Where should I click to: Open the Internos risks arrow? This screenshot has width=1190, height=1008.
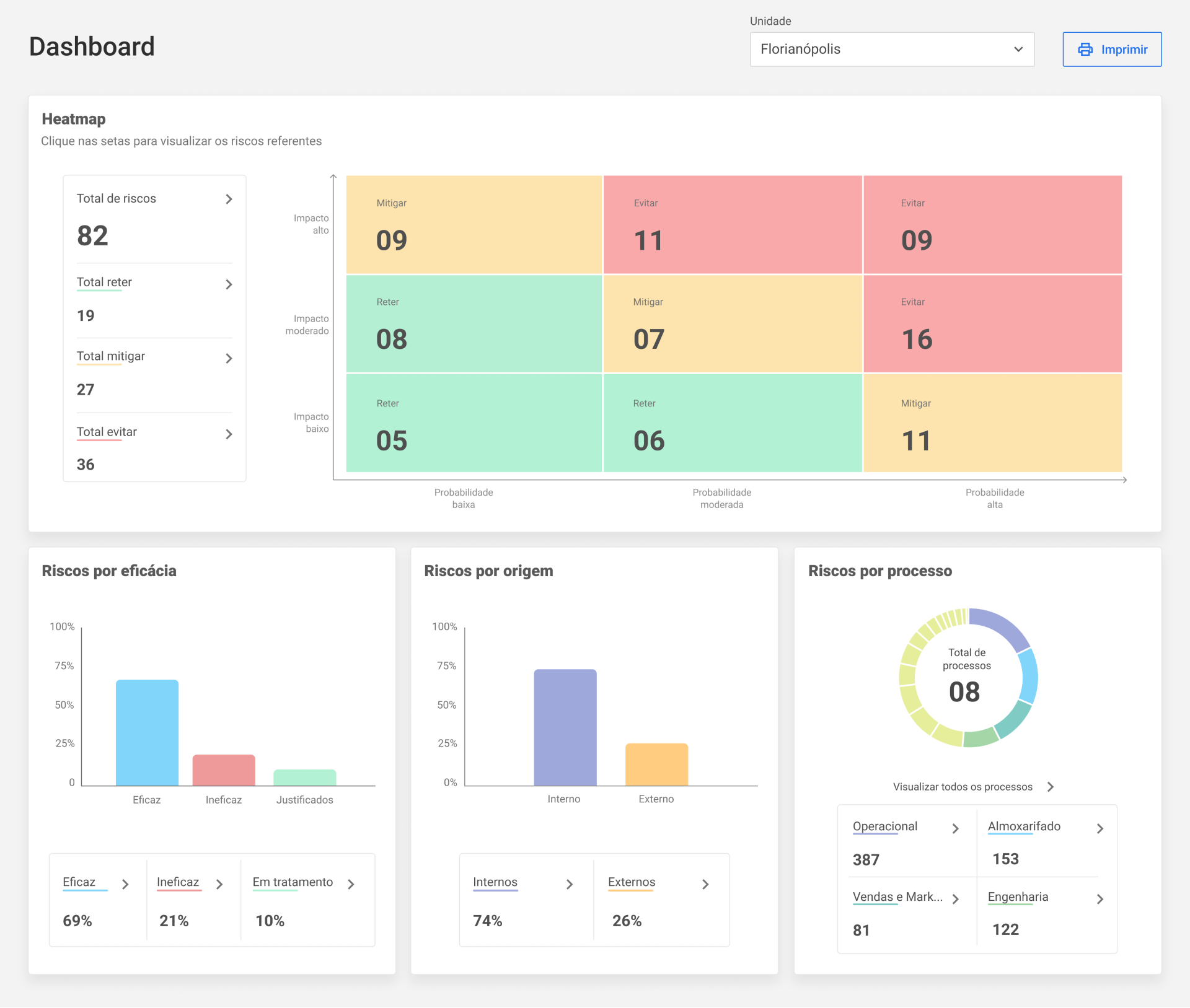569,884
